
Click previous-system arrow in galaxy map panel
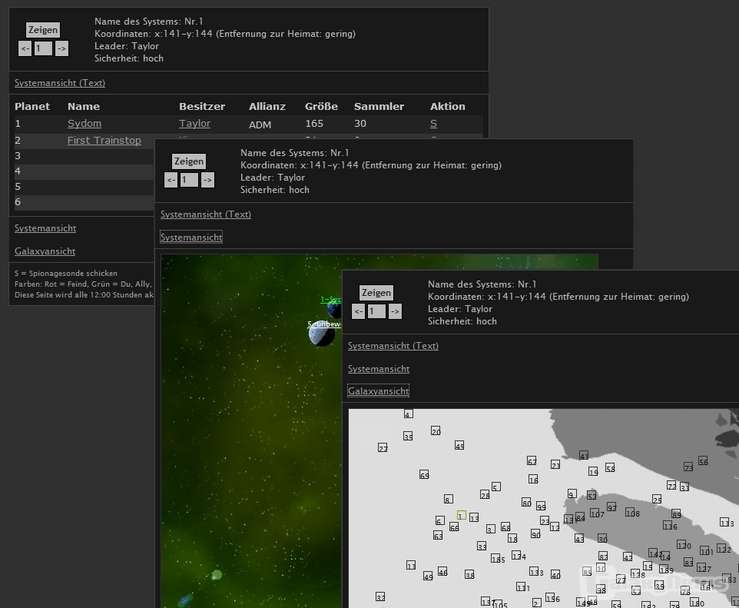click(x=358, y=311)
